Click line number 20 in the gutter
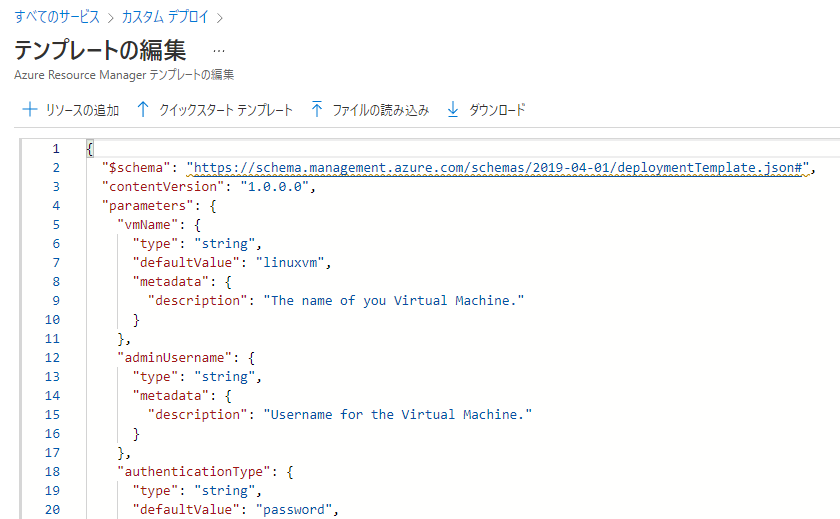 point(52,510)
